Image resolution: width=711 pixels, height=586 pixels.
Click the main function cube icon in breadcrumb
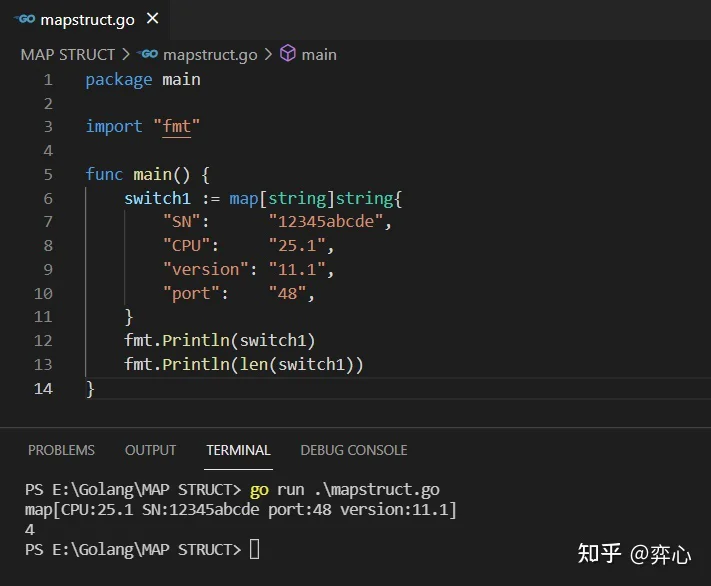tap(288, 54)
